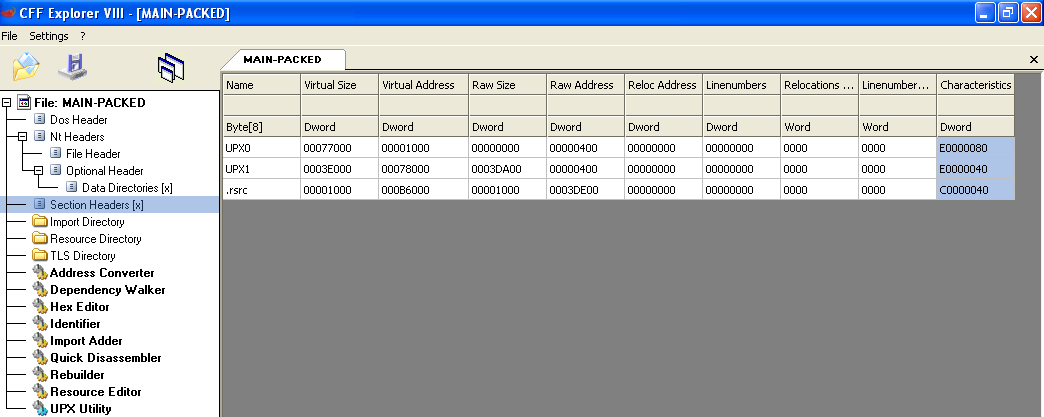The image size is (1044, 417).
Task: Open the UPX Utility tool
Action: tap(80, 409)
